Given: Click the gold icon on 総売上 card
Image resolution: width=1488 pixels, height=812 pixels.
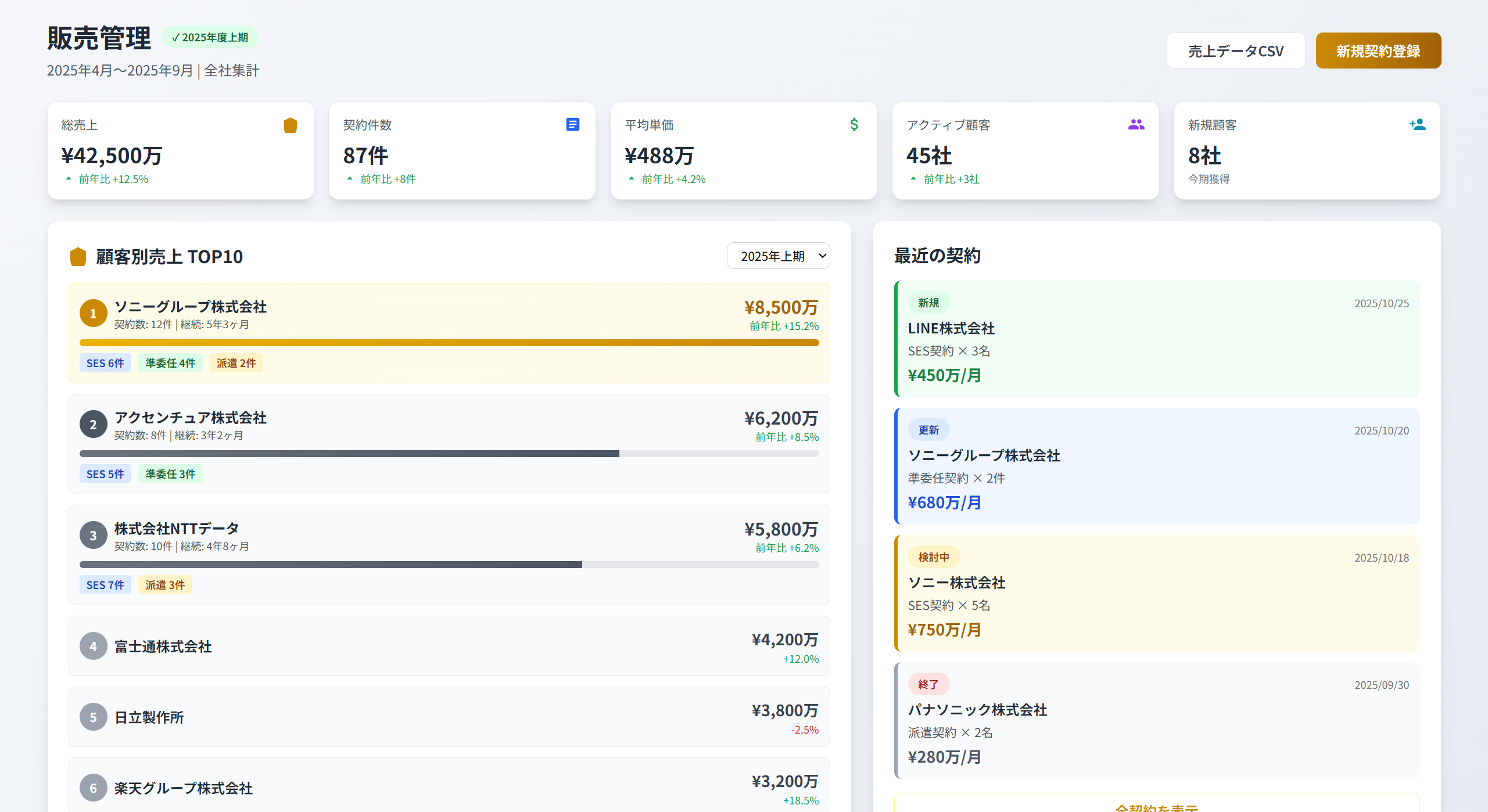Looking at the screenshot, I should 290,125.
